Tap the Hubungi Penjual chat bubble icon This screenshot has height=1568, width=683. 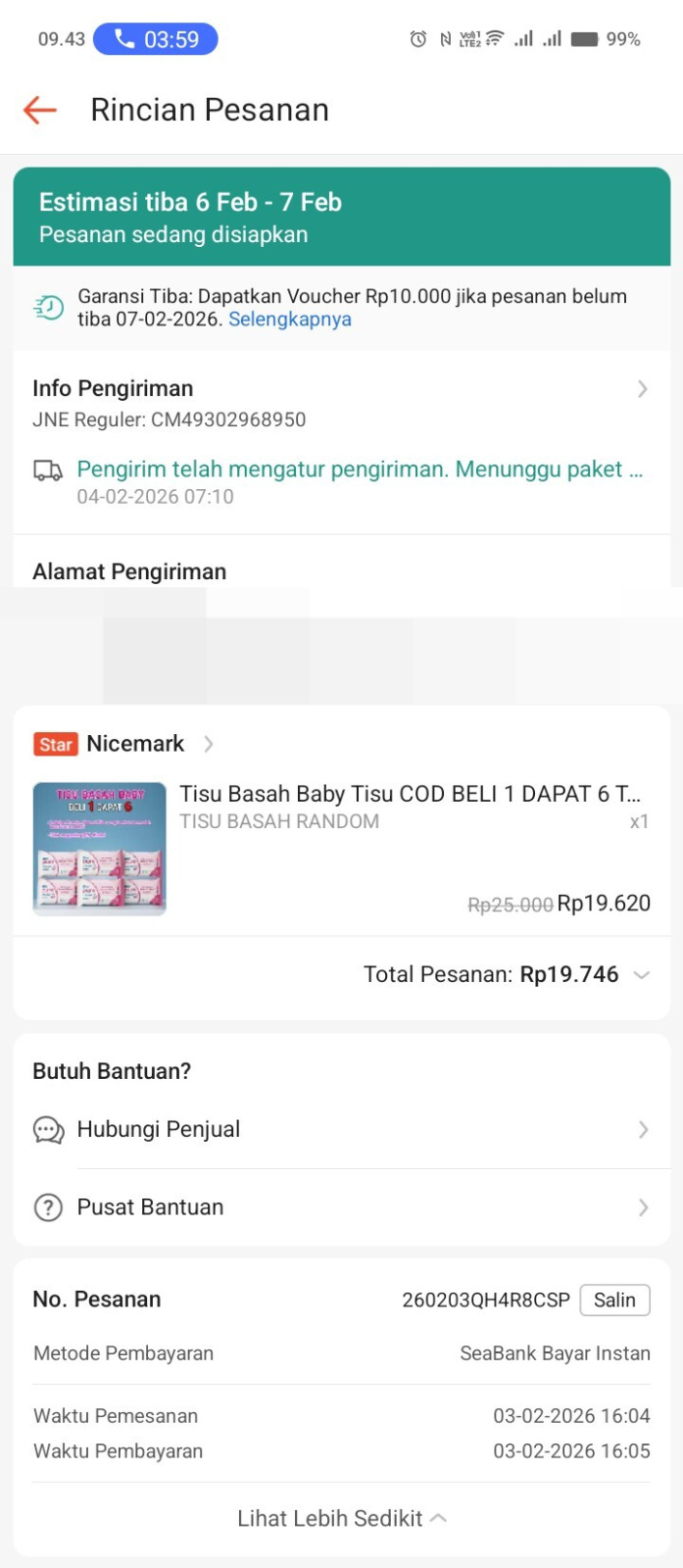(48, 1130)
